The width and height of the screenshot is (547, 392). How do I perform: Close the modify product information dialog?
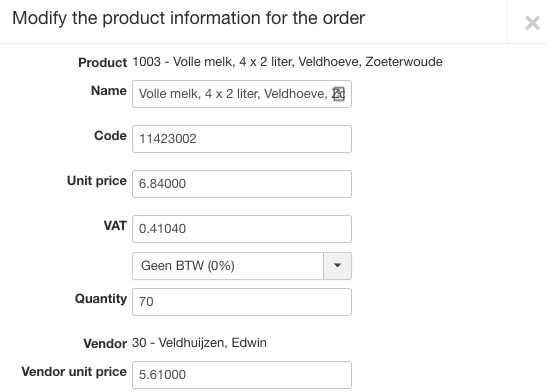click(532, 23)
